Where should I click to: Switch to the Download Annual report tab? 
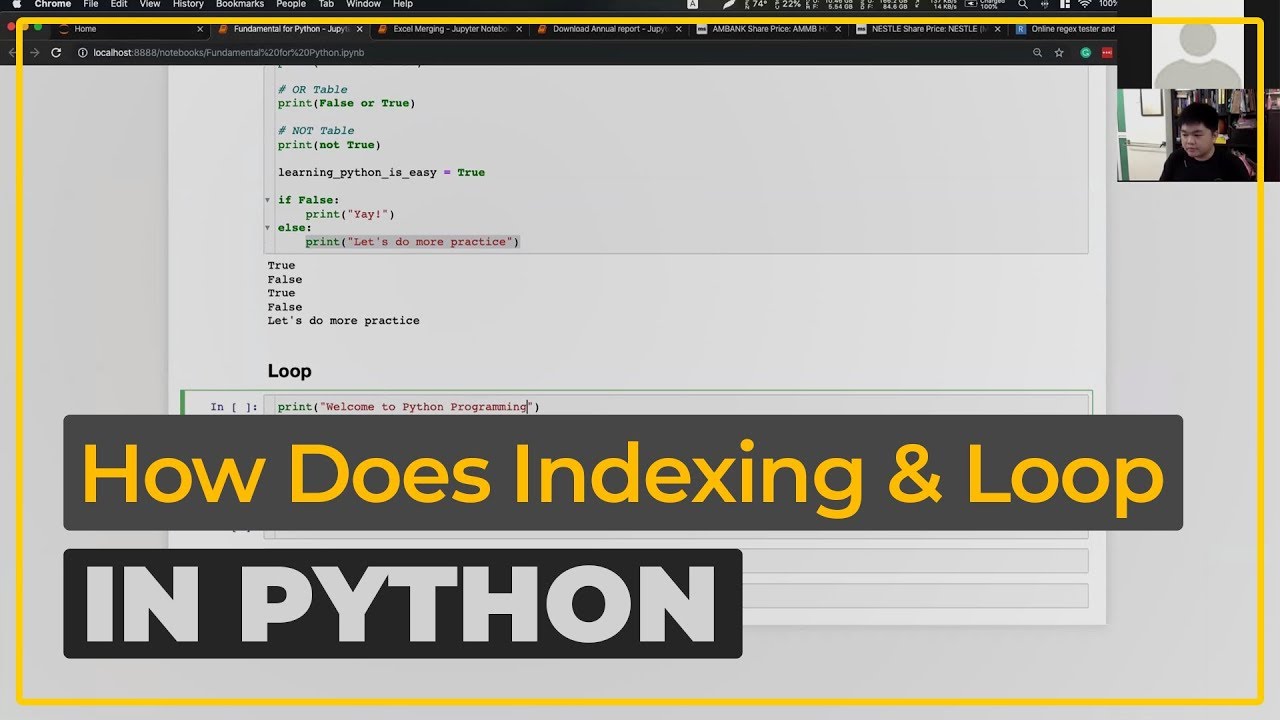610,29
